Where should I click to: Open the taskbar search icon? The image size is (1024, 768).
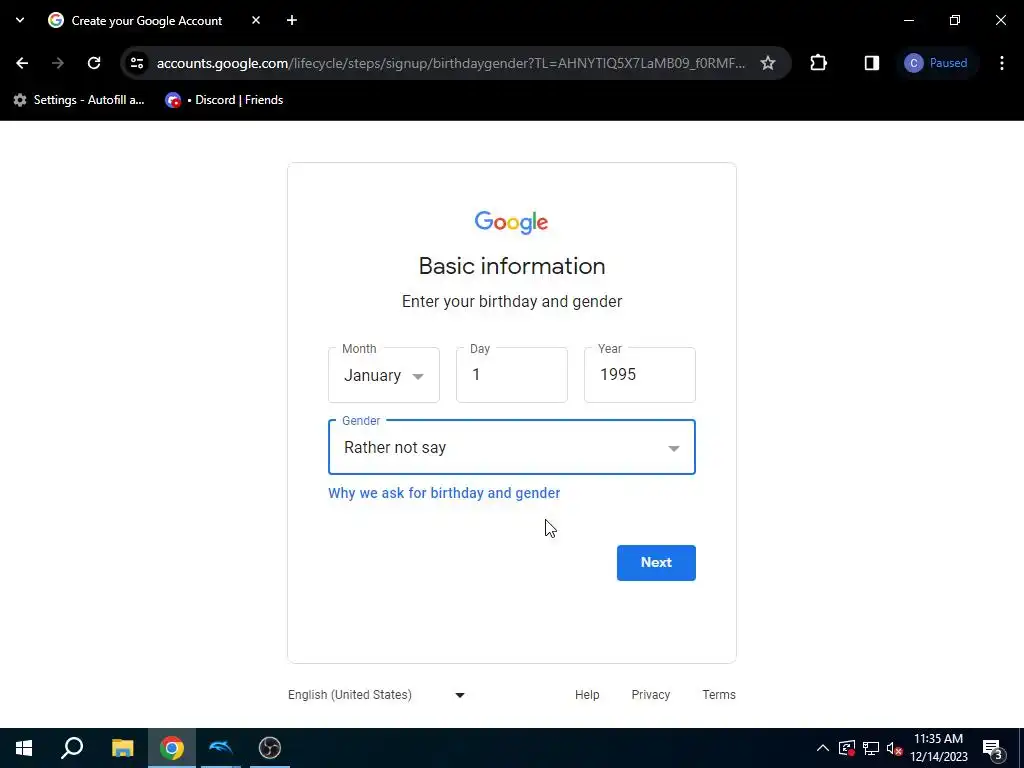tap(72, 748)
